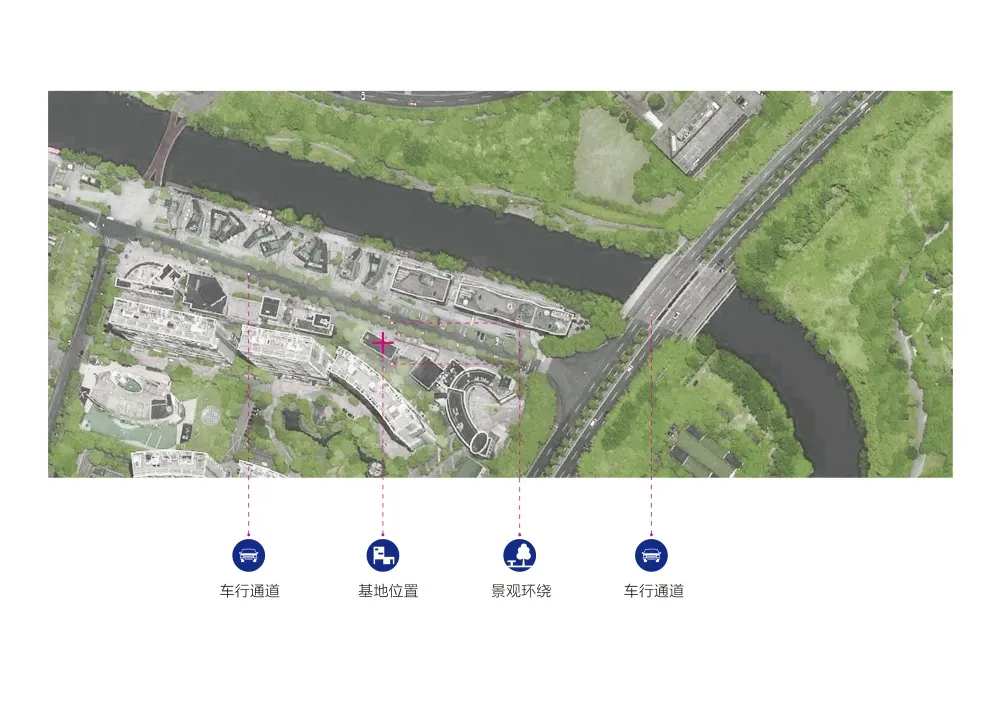Click the car icon linked to the tree-lined street
This screenshot has height=707, width=1000.
249,554
